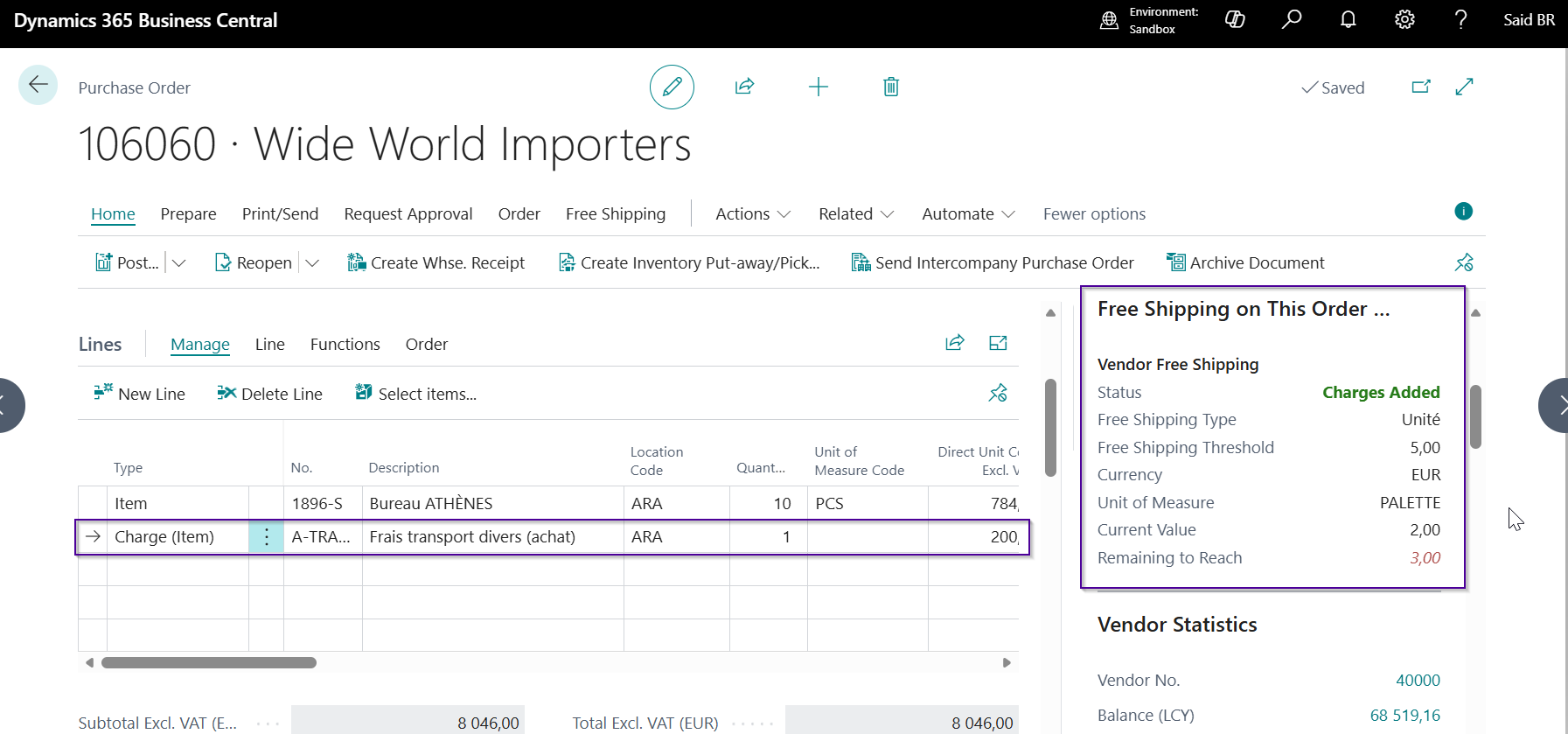Open environment information globe icon
The image size is (1568, 734).
pos(1109,20)
